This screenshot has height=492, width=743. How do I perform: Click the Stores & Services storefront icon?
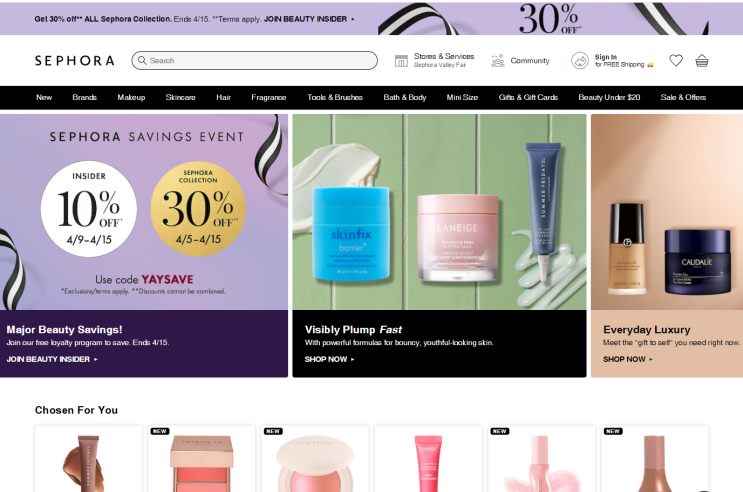tap(401, 61)
